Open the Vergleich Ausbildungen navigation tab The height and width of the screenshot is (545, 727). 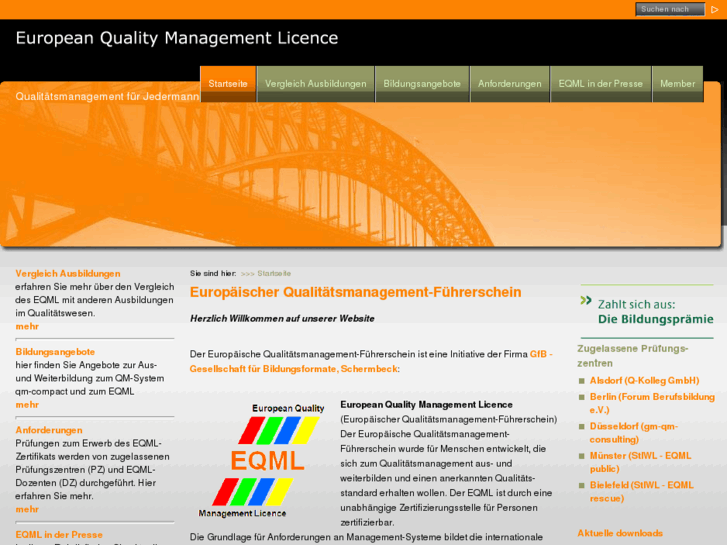point(315,84)
